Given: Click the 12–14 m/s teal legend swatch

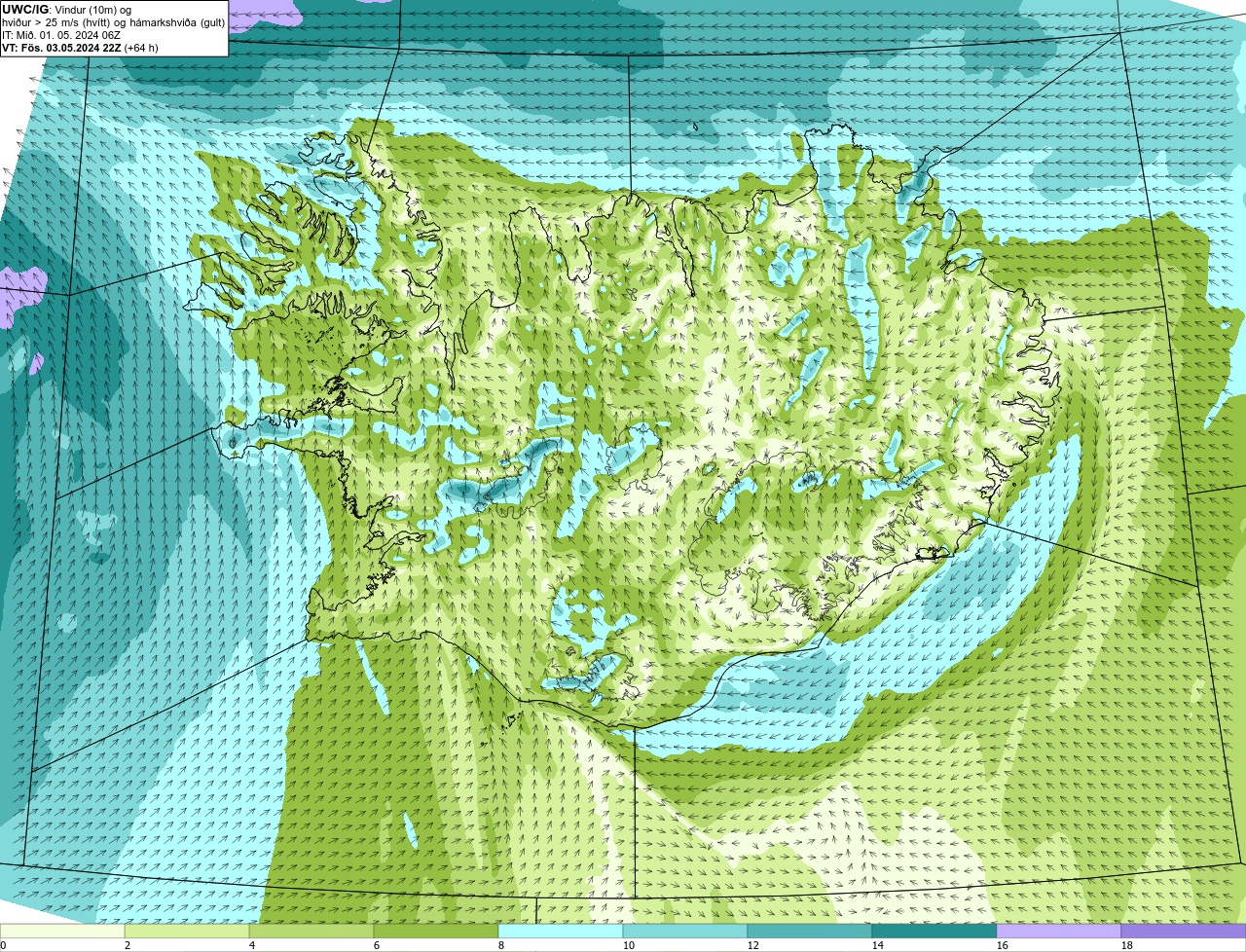Looking at the screenshot, I should pyautogui.click(x=810, y=932).
